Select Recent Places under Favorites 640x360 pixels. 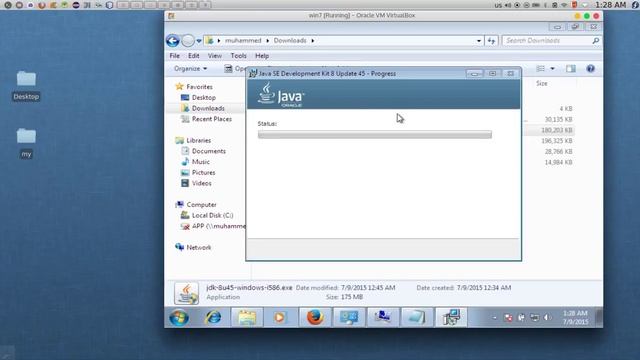(x=211, y=119)
